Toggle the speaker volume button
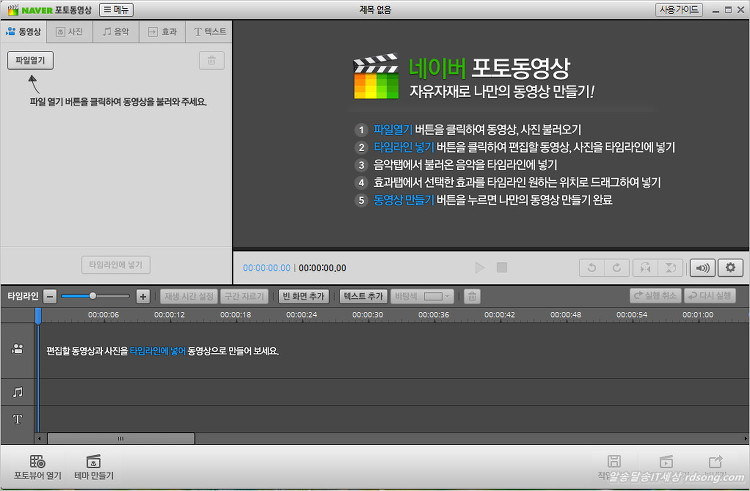The height and width of the screenshot is (491, 750). point(703,268)
